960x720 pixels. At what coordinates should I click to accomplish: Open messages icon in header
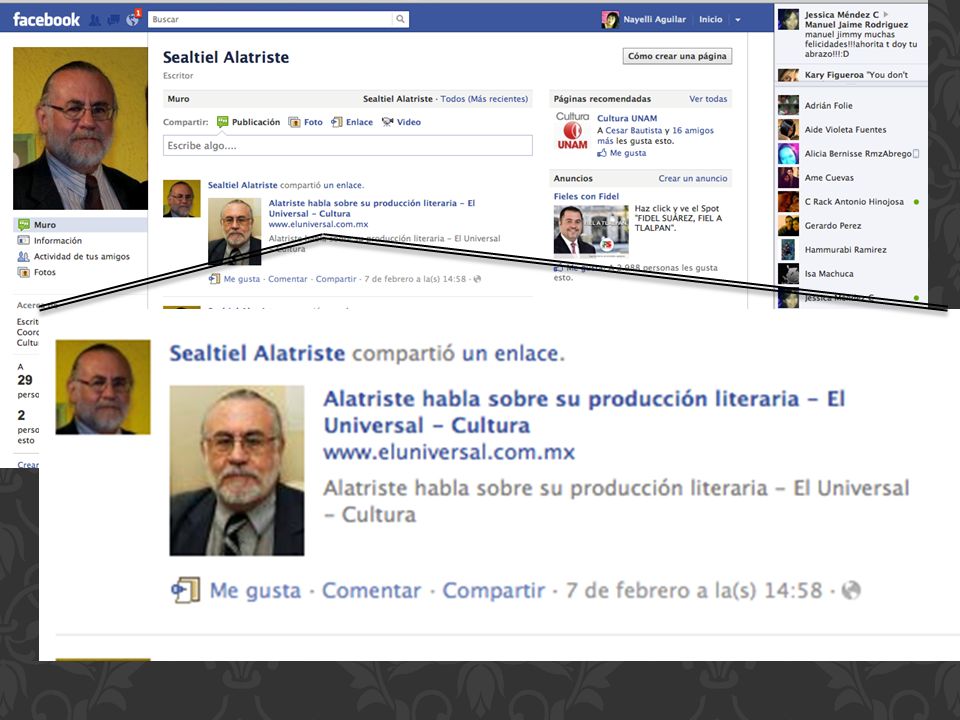pyautogui.click(x=113, y=20)
